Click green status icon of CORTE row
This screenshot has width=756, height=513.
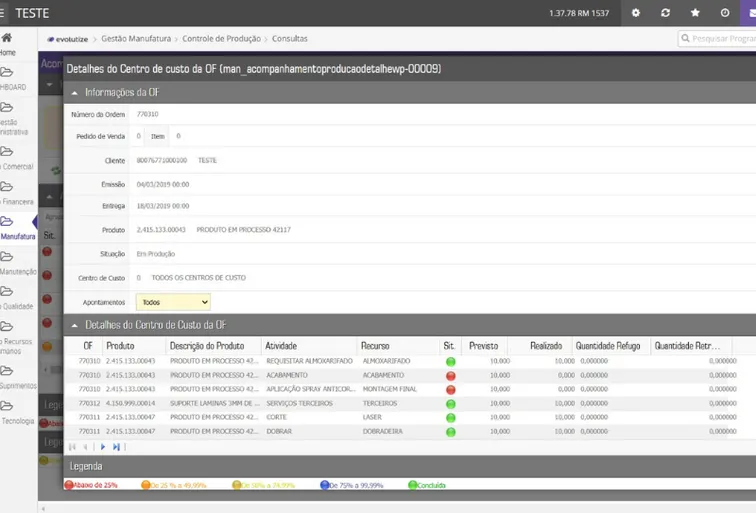pyautogui.click(x=450, y=418)
